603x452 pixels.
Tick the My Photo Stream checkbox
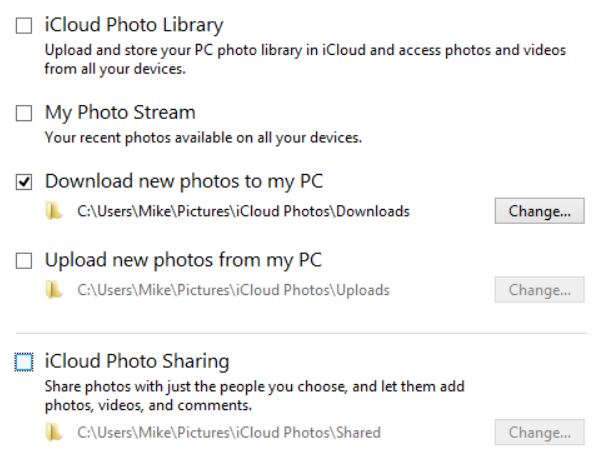click(x=24, y=114)
